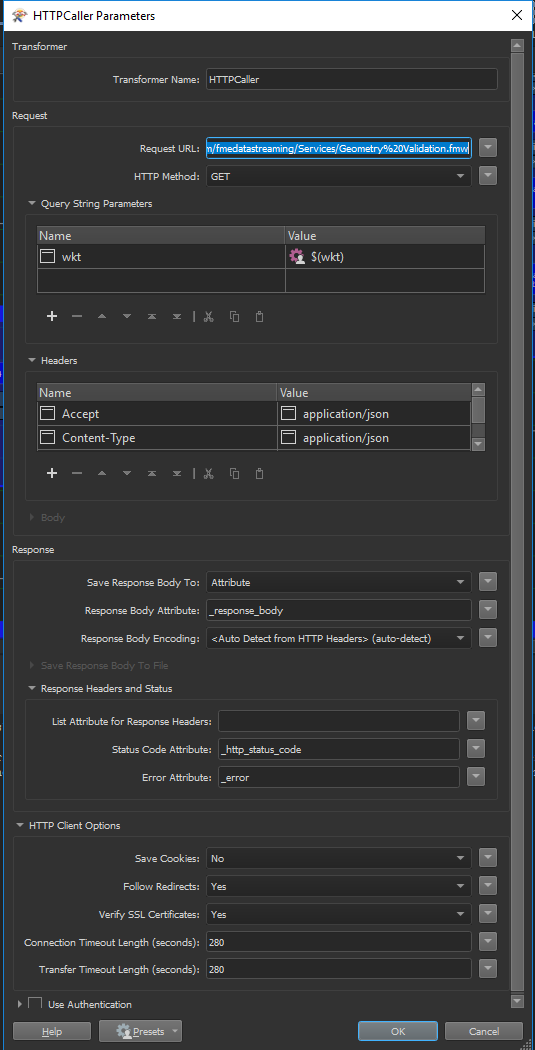This screenshot has width=535, height=1050.
Task: Cut selected row in Query String Parameters
Action: [x=208, y=316]
